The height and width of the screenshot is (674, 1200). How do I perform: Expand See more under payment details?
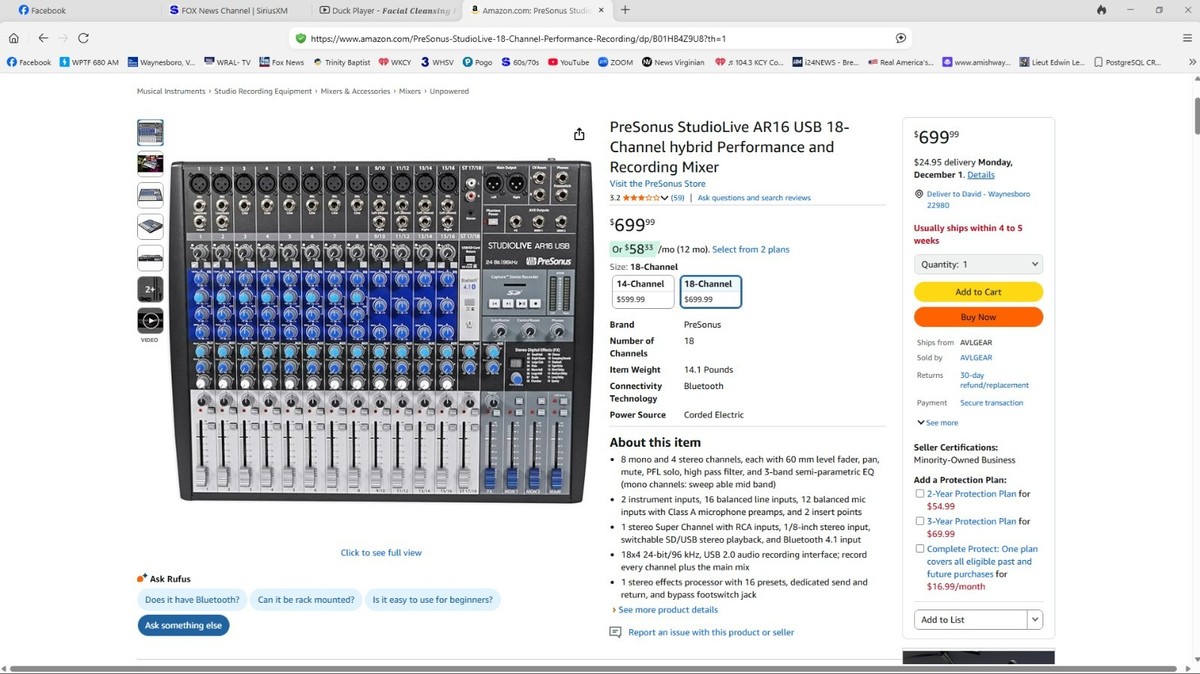[x=938, y=423]
